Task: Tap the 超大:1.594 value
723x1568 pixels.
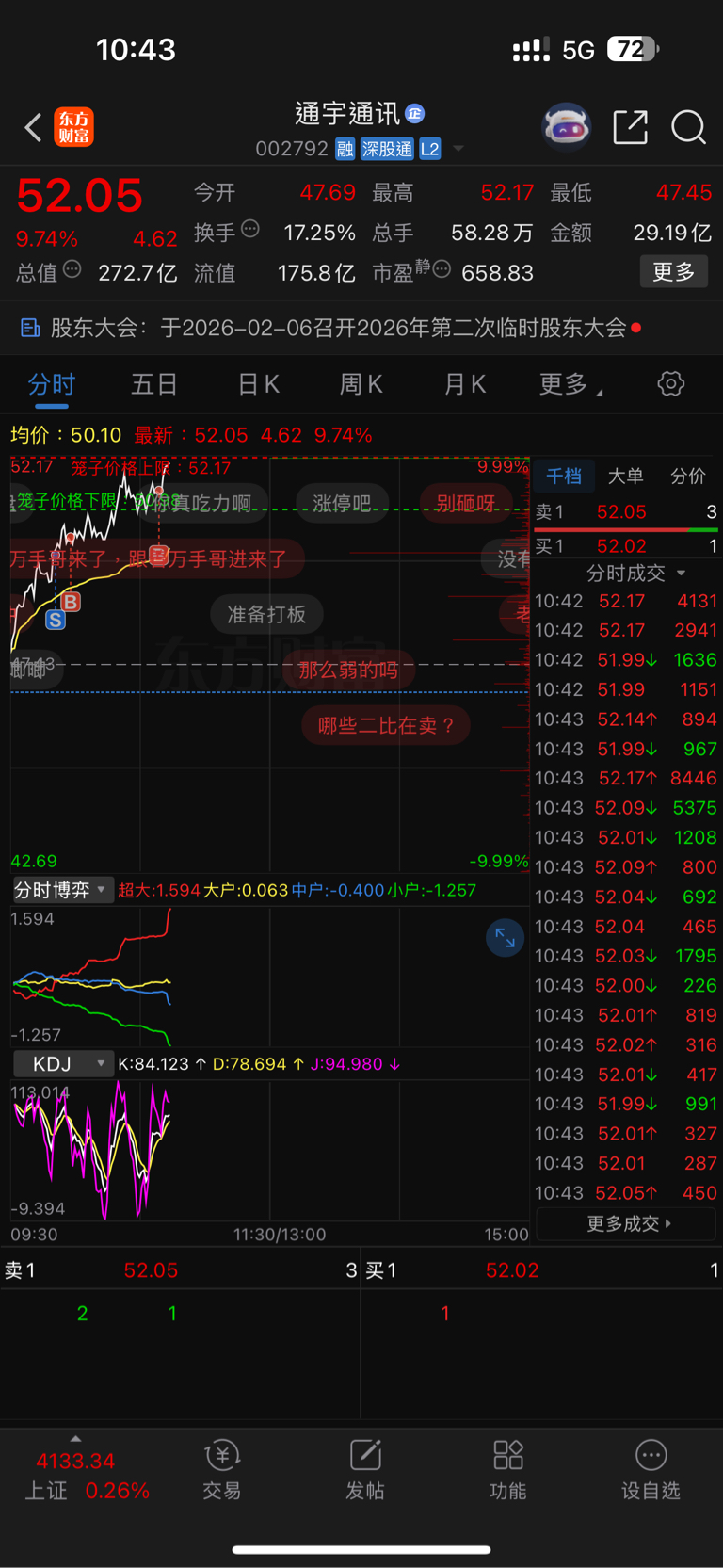Action: point(159,890)
